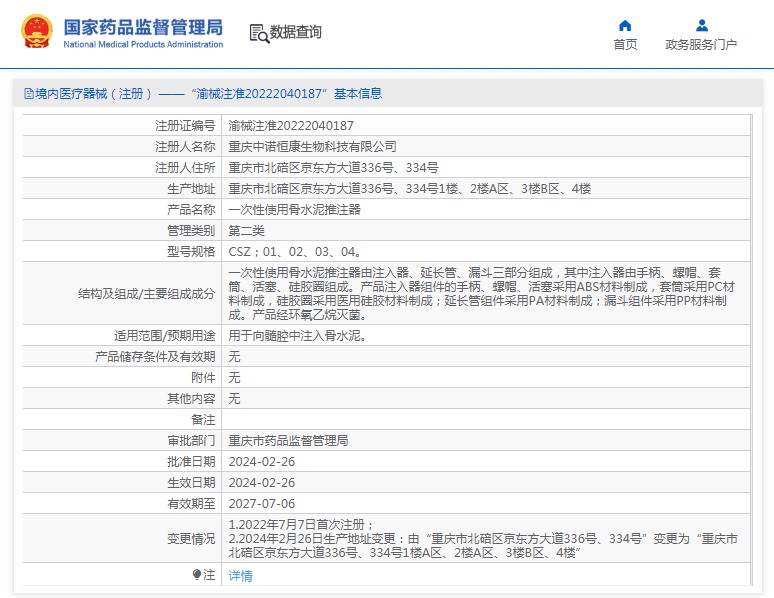Click the home house icon

coord(625,26)
